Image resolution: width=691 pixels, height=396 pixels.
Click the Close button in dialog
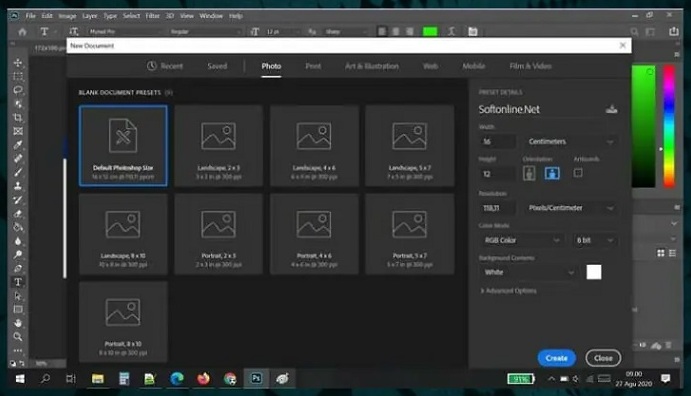(603, 358)
